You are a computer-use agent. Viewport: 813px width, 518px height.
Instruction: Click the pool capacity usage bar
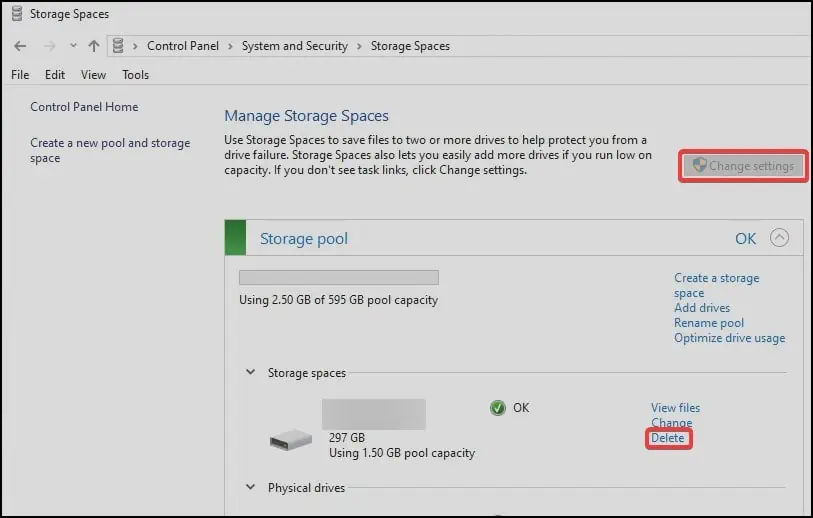[x=339, y=277]
